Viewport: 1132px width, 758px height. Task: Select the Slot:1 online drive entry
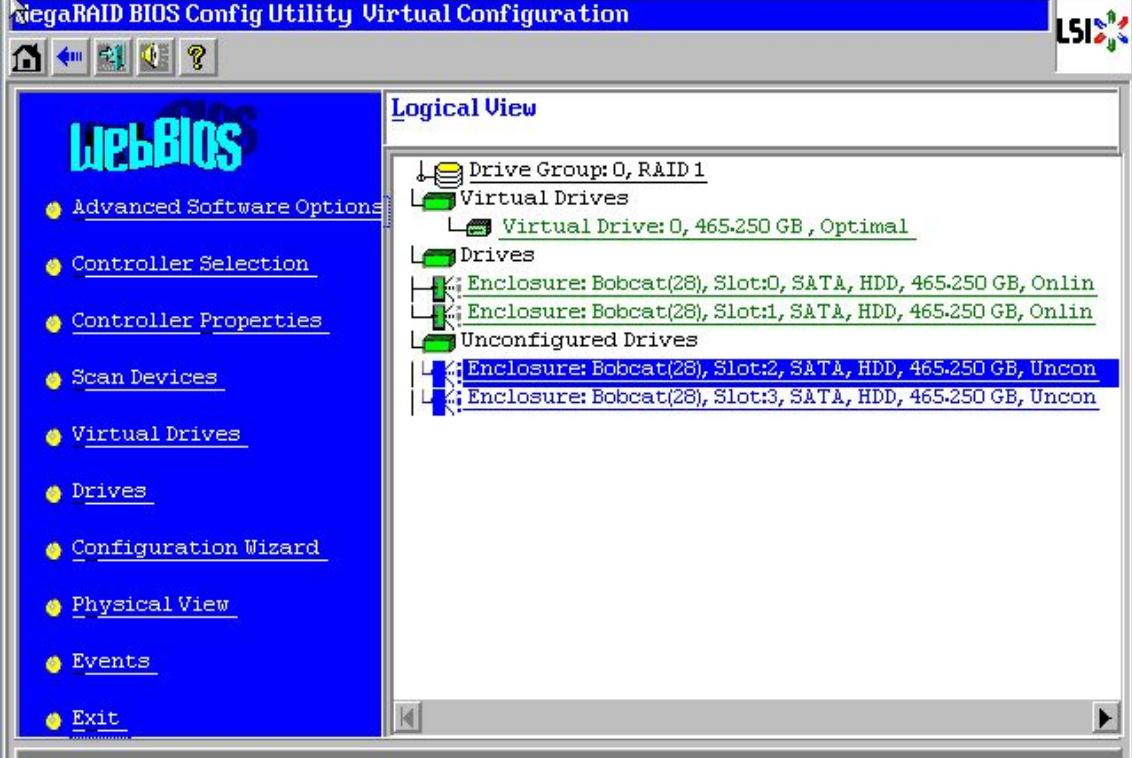780,312
